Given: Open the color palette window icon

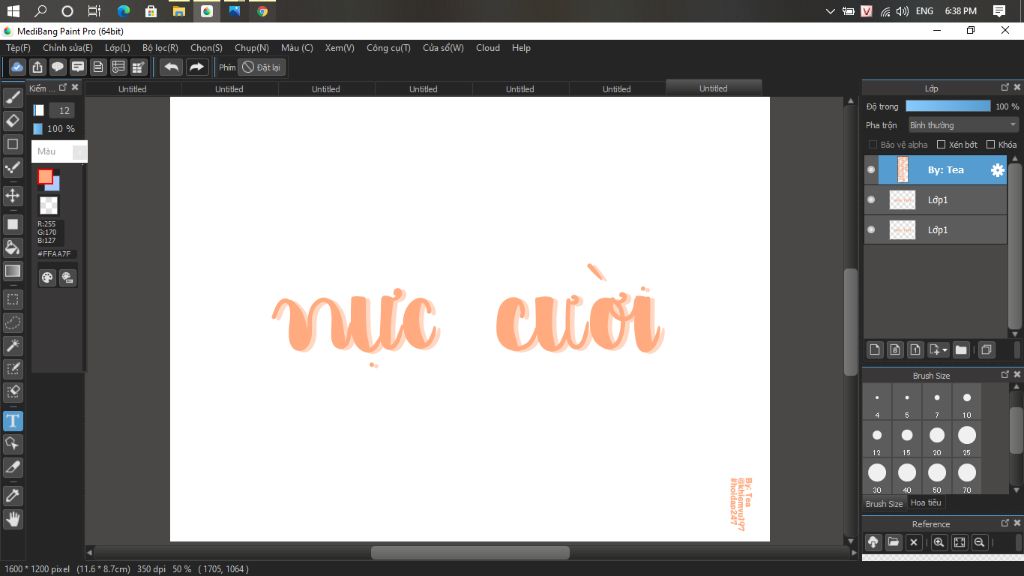Looking at the screenshot, I should click(x=47, y=278).
